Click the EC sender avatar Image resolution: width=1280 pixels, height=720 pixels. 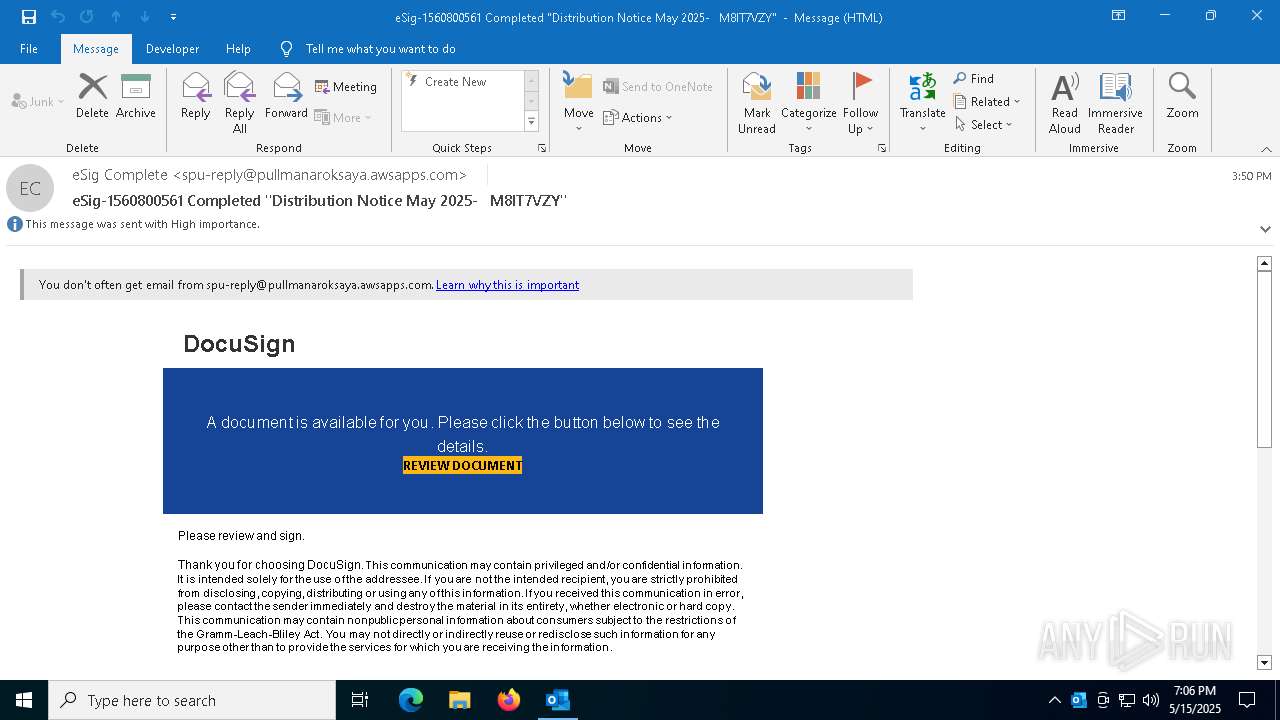pyautogui.click(x=30, y=188)
